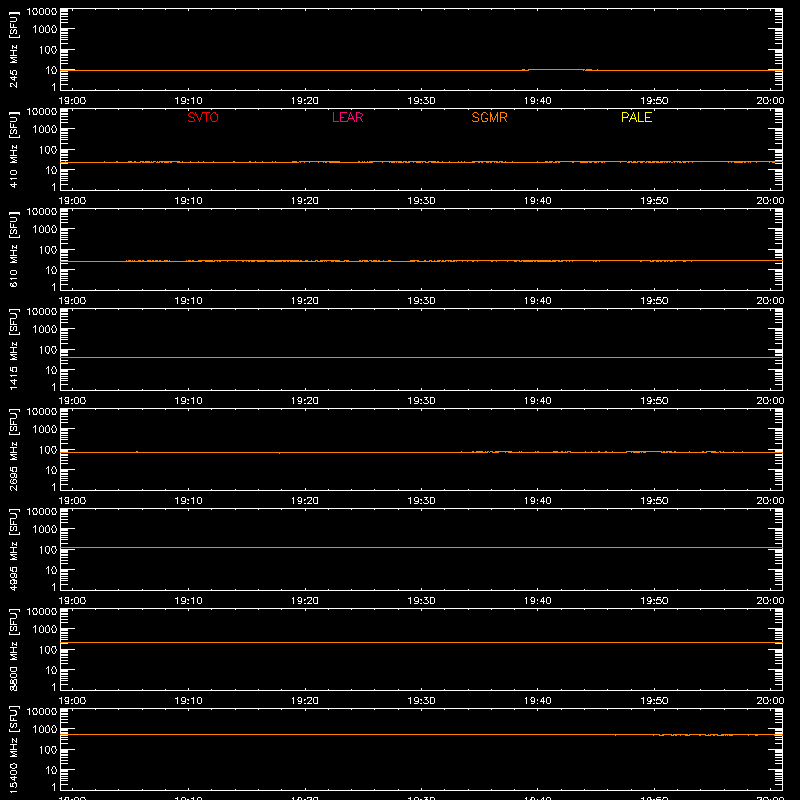Click the 1415 MHz [SFU] axis title
This screenshot has width=800, height=800.
point(13,349)
